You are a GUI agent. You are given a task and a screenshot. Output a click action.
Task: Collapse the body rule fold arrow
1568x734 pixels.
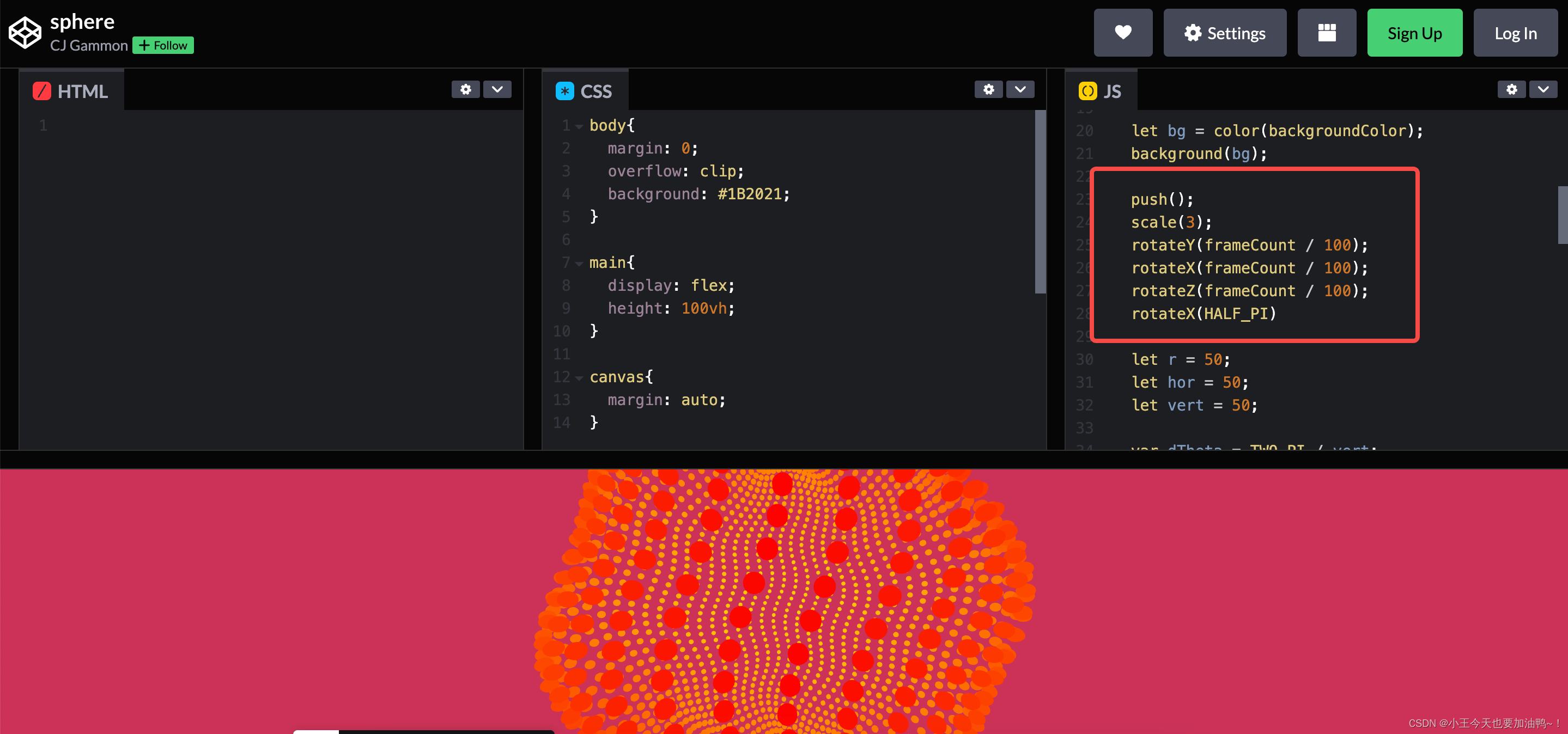pyautogui.click(x=579, y=126)
